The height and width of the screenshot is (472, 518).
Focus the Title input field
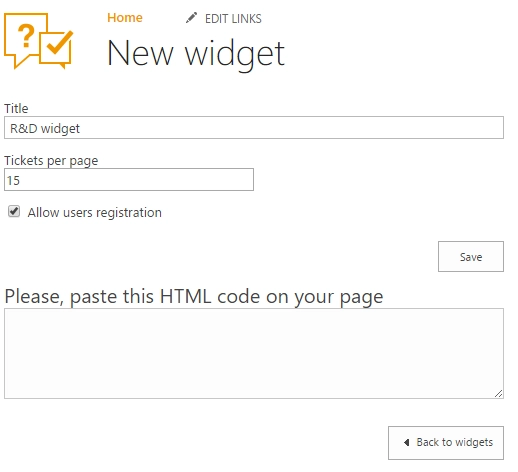[254, 127]
